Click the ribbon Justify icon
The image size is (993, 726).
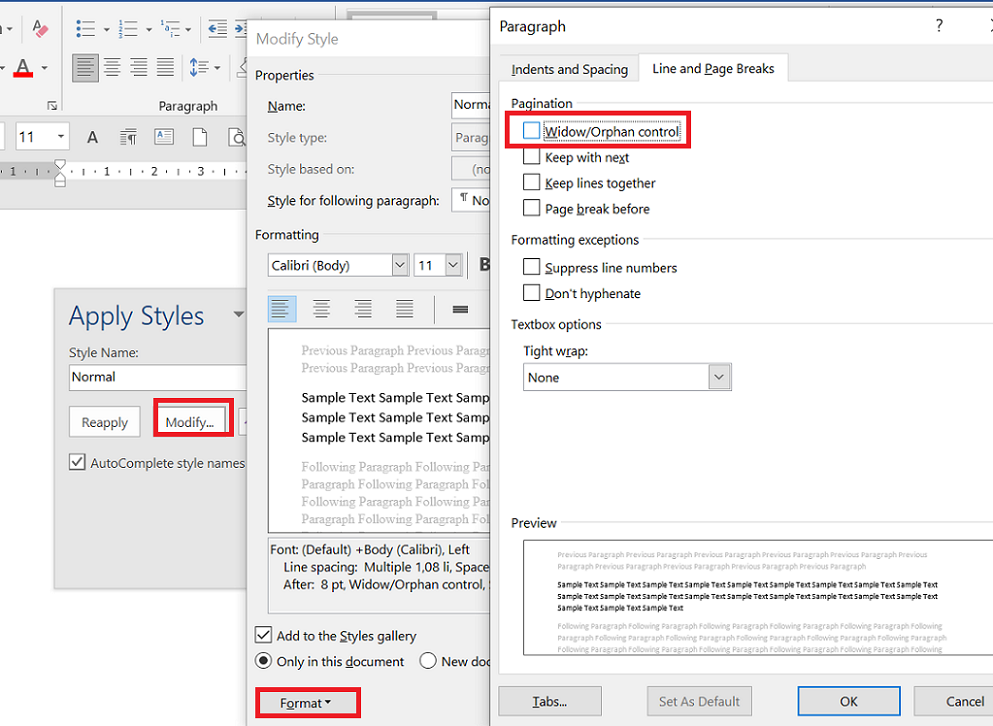tap(165, 67)
